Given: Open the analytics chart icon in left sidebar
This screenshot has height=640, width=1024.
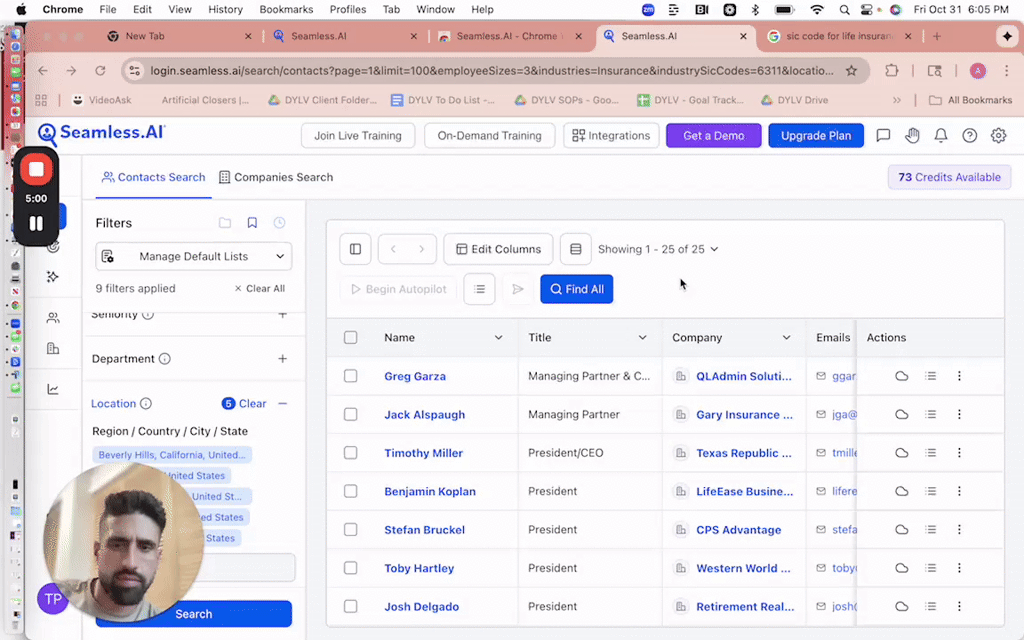Looking at the screenshot, I should (53, 390).
